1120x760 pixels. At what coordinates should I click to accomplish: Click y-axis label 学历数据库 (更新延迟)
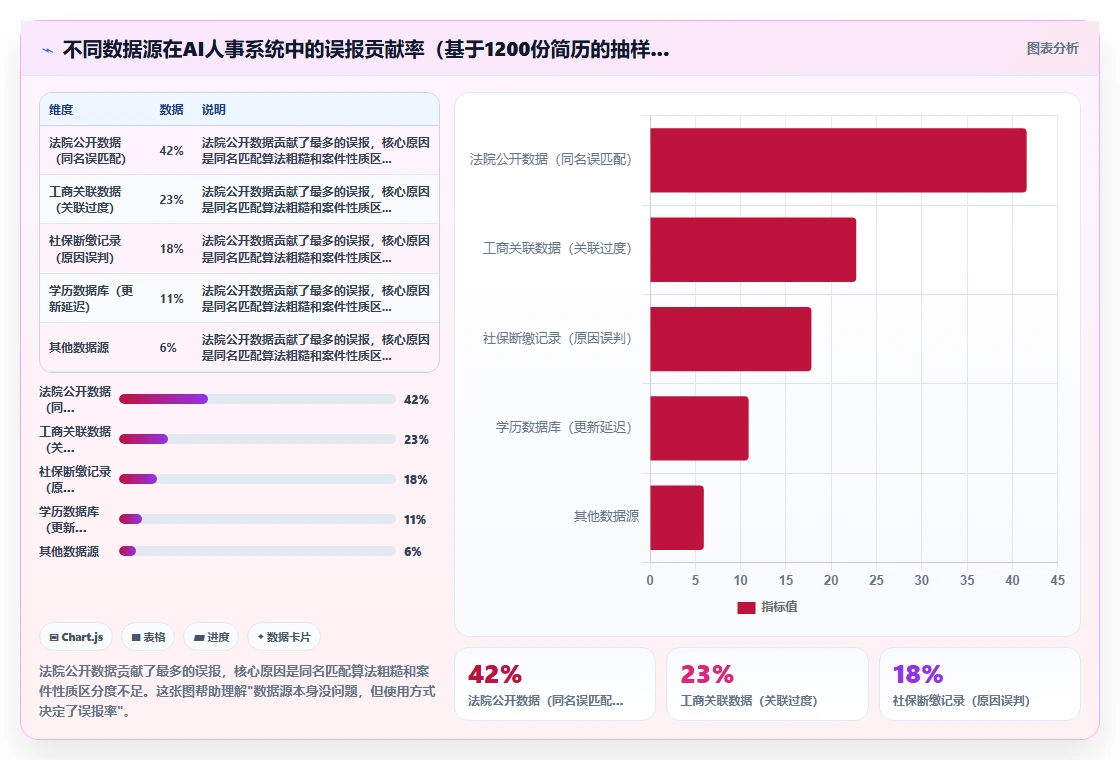pyautogui.click(x=564, y=427)
